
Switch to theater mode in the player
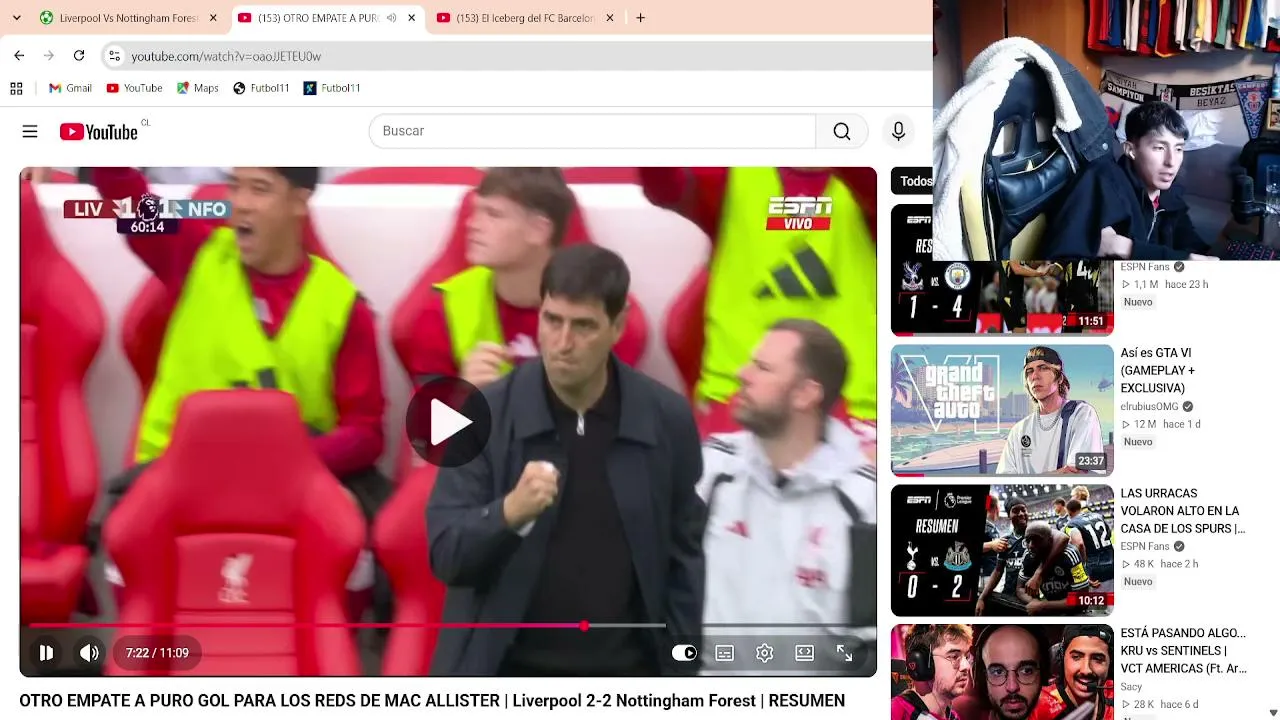(805, 653)
